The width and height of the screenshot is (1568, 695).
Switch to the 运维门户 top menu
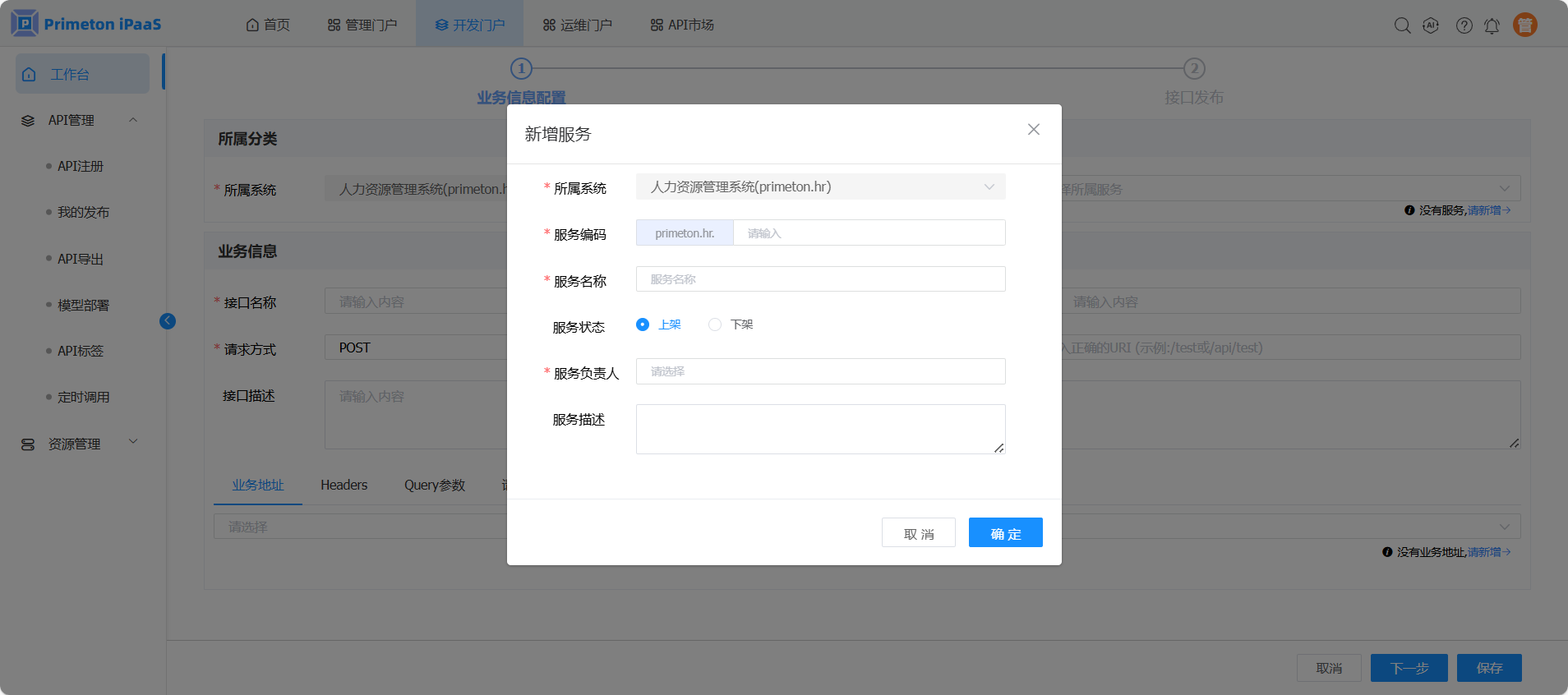[577, 25]
